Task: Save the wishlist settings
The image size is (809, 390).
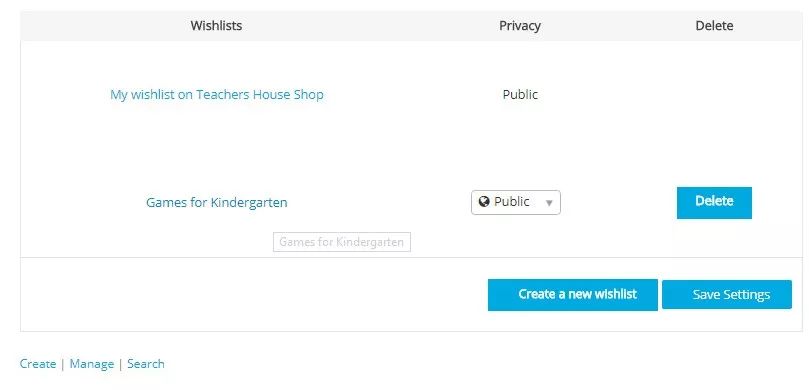Action: click(x=726, y=295)
